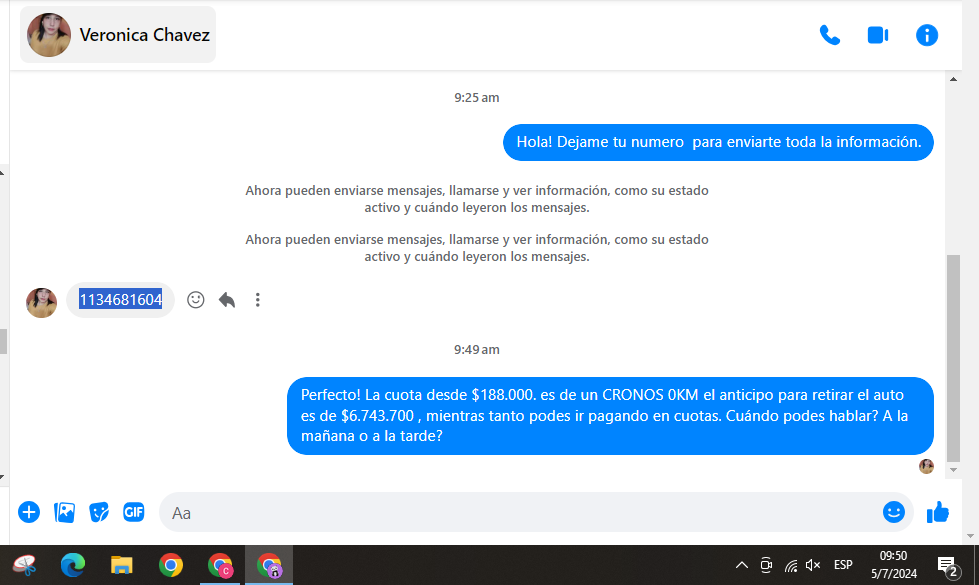Choose a GIF
The width and height of the screenshot is (979, 585).
tap(134, 512)
